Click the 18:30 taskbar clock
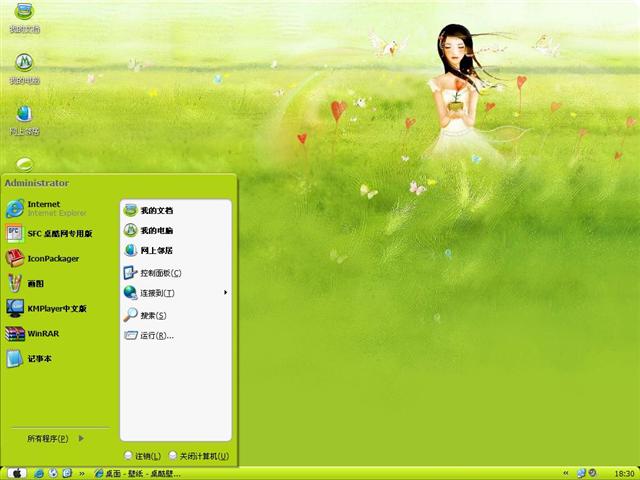 tap(624, 474)
